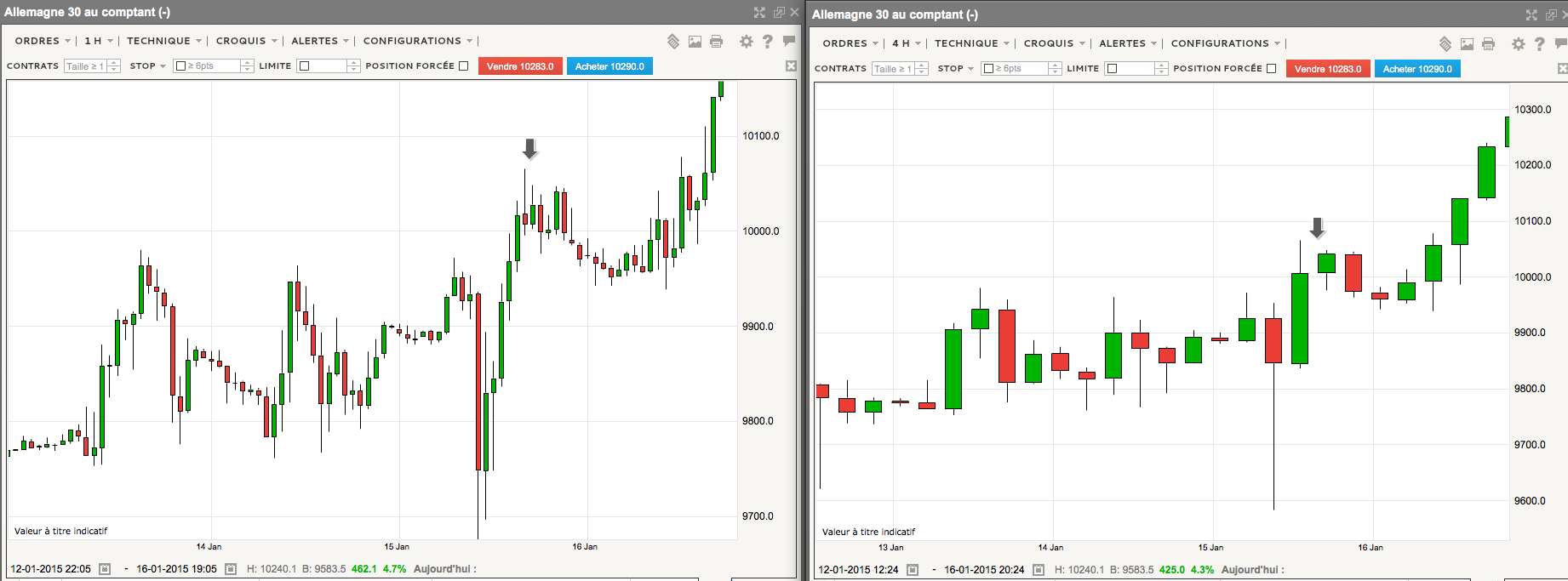
Task: Open settings gear in the 1 H chart window
Action: coord(747,42)
